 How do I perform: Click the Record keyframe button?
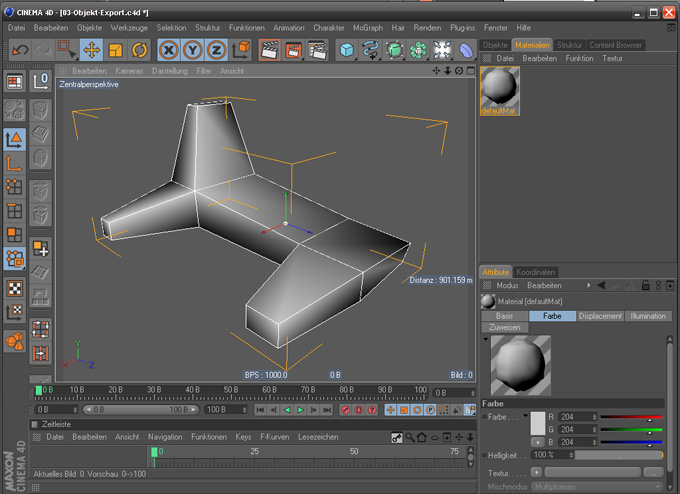coord(346,410)
